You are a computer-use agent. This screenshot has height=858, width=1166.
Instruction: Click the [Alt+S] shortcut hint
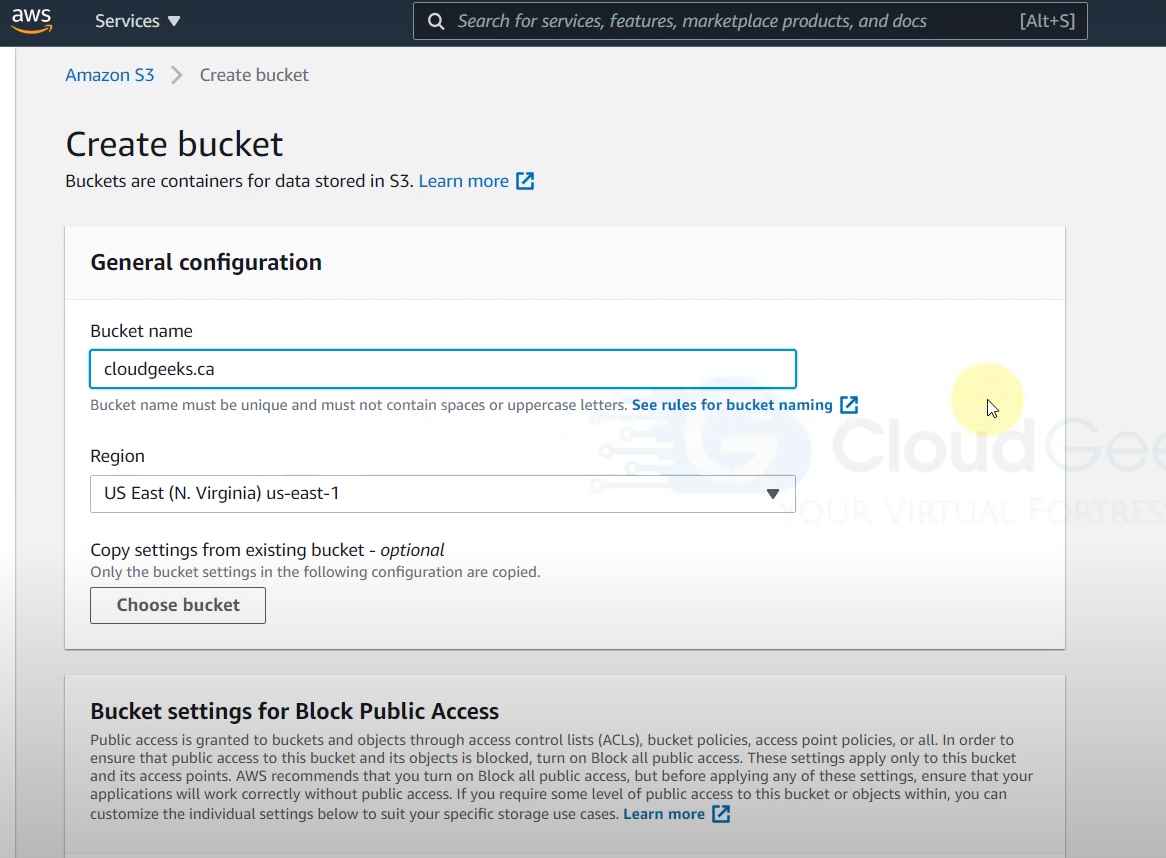(1047, 21)
